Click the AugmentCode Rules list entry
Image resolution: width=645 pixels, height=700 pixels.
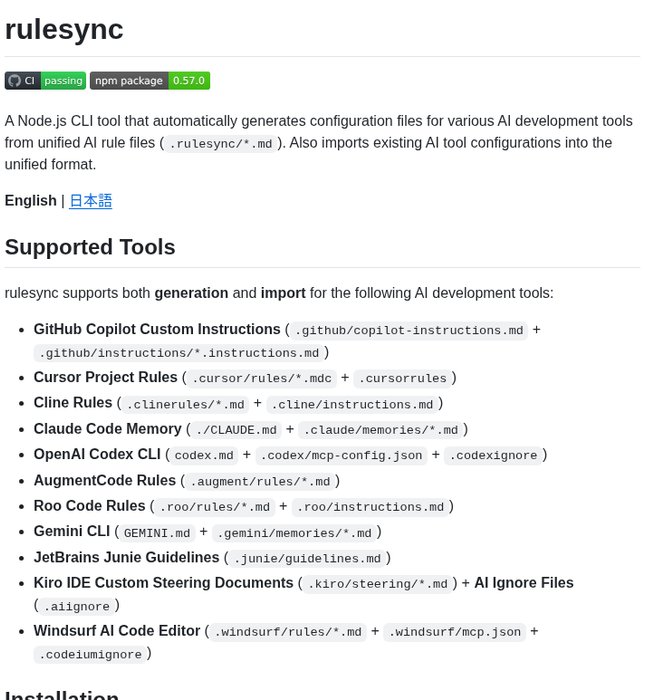click(105, 480)
